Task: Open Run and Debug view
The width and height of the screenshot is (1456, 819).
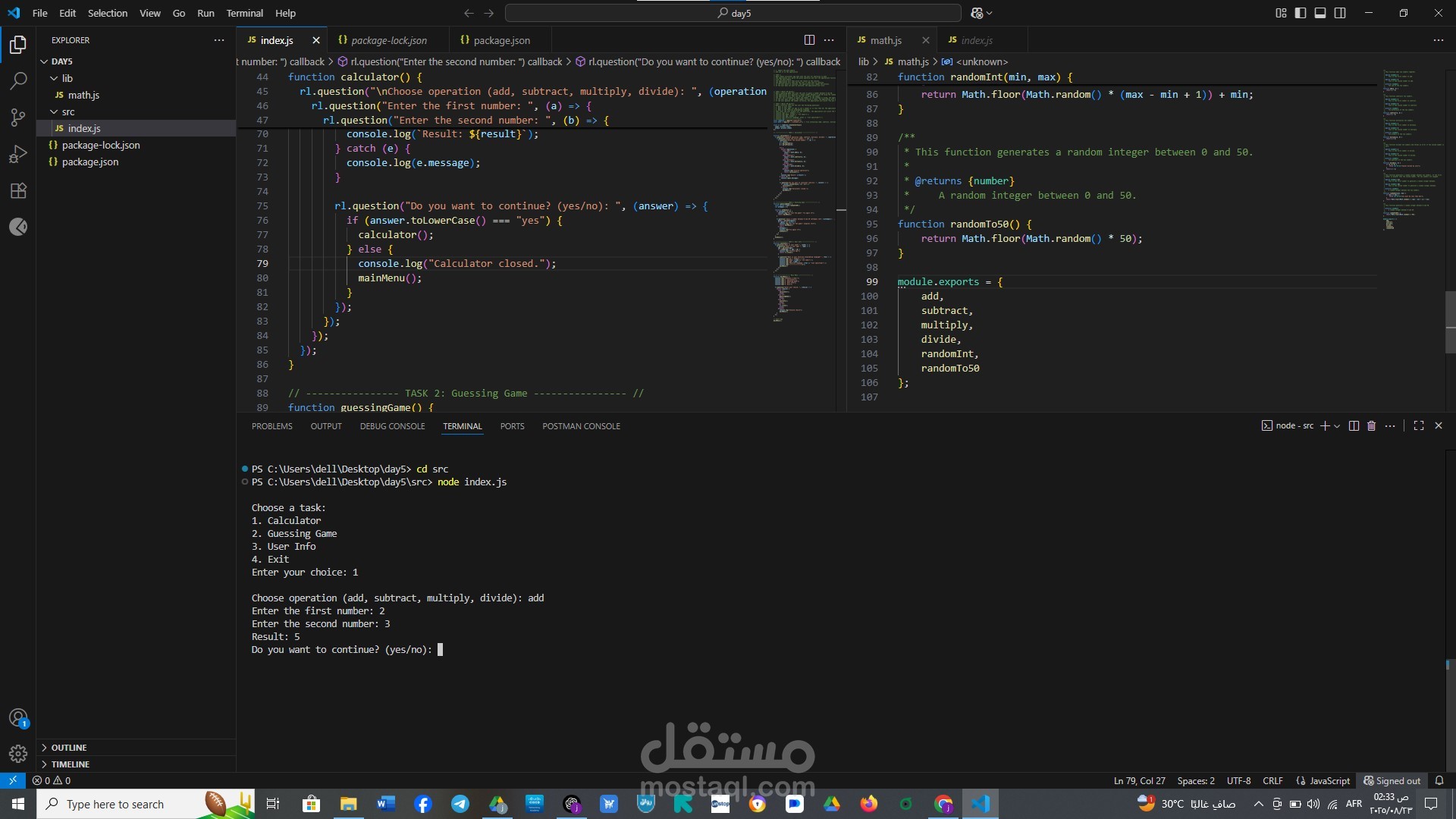Action: pos(18,154)
